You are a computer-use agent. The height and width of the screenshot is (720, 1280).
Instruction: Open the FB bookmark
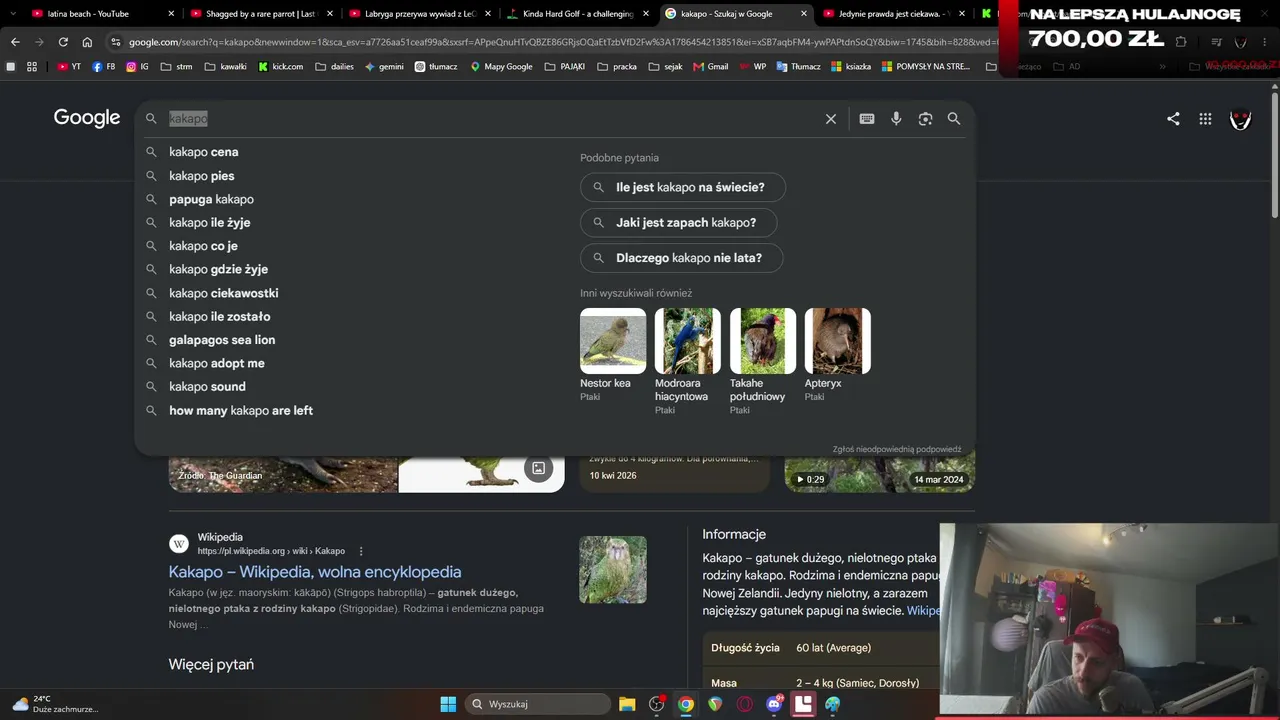[x=103, y=67]
